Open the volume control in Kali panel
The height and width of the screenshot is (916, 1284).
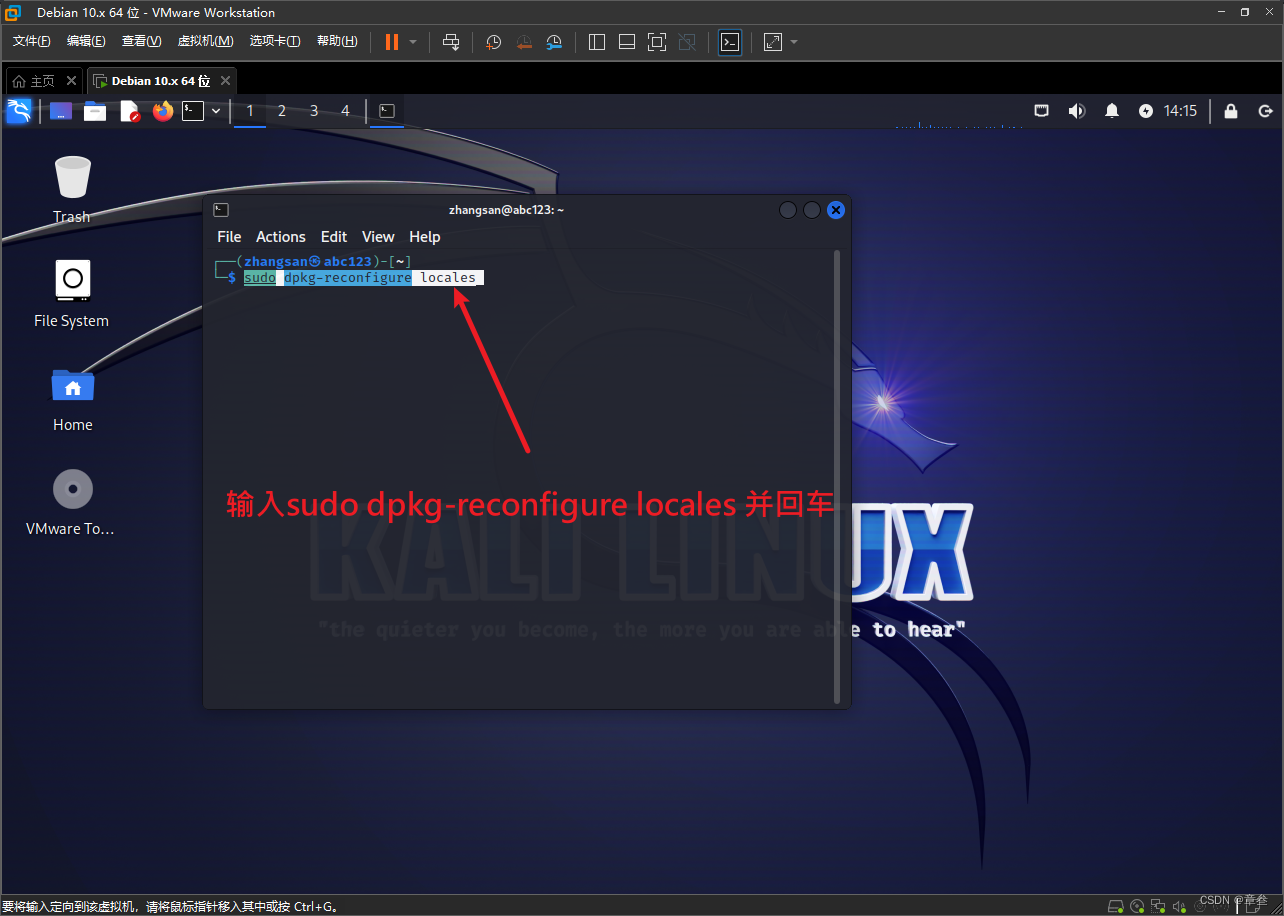tap(1076, 111)
